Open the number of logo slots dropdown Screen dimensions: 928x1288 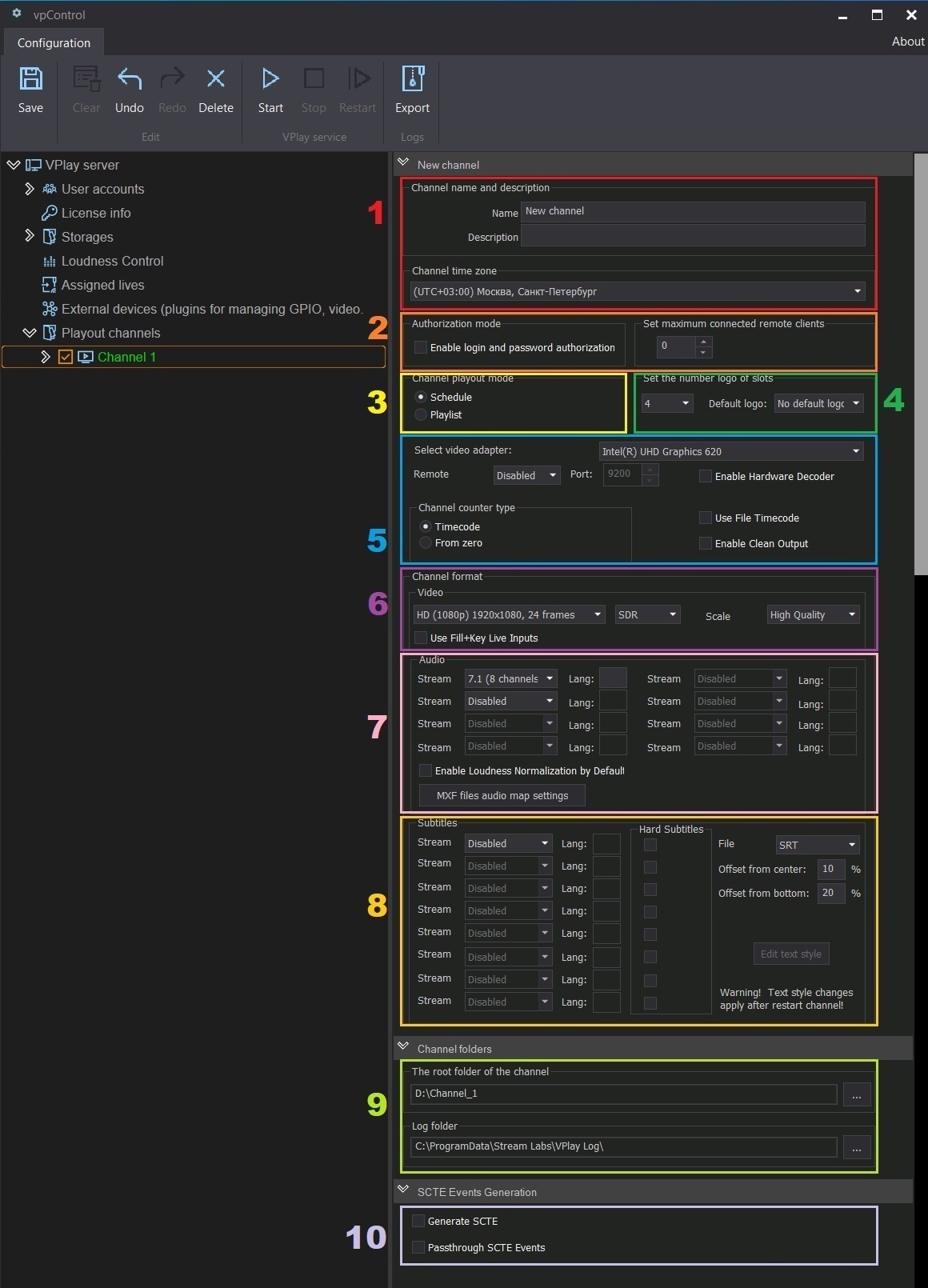click(x=667, y=403)
